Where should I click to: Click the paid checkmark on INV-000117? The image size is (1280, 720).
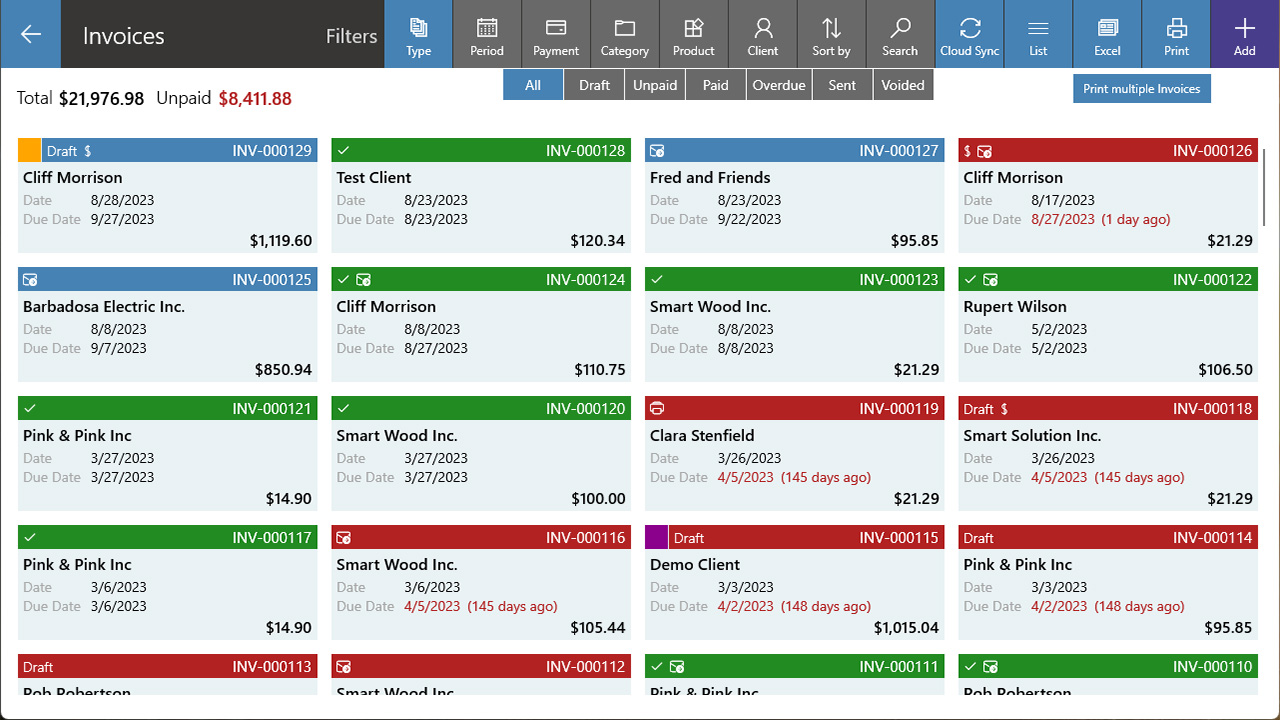[x=30, y=538]
